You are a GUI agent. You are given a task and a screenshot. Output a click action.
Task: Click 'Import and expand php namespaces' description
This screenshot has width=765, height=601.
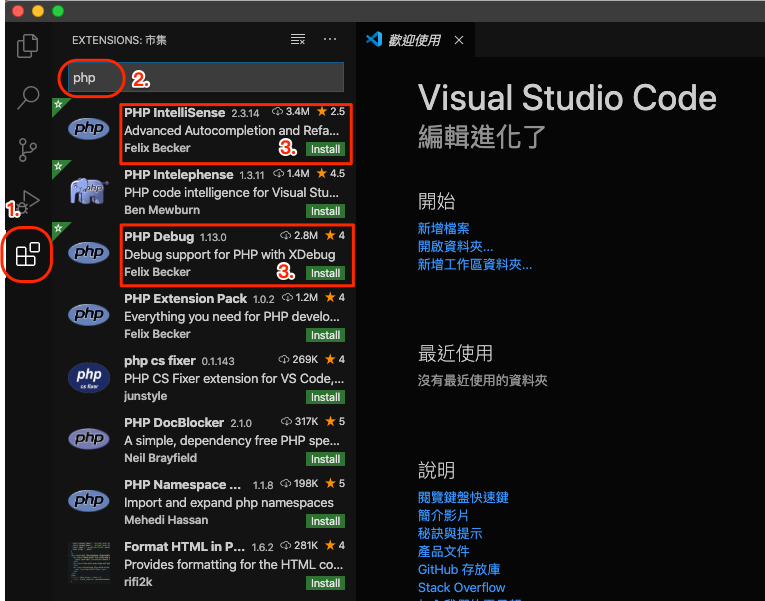tap(228, 502)
